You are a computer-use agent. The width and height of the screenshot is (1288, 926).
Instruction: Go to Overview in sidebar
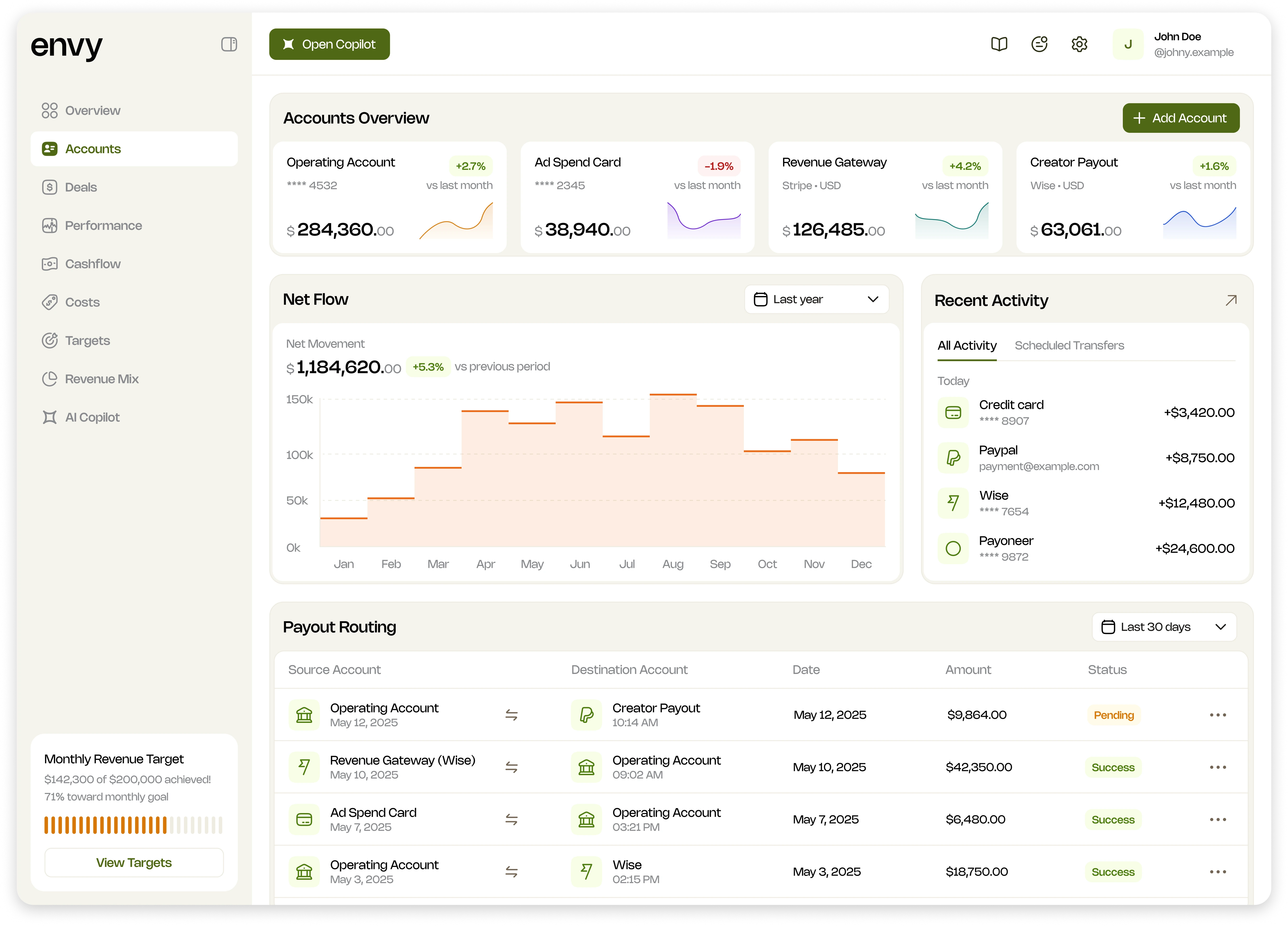pyautogui.click(x=134, y=110)
